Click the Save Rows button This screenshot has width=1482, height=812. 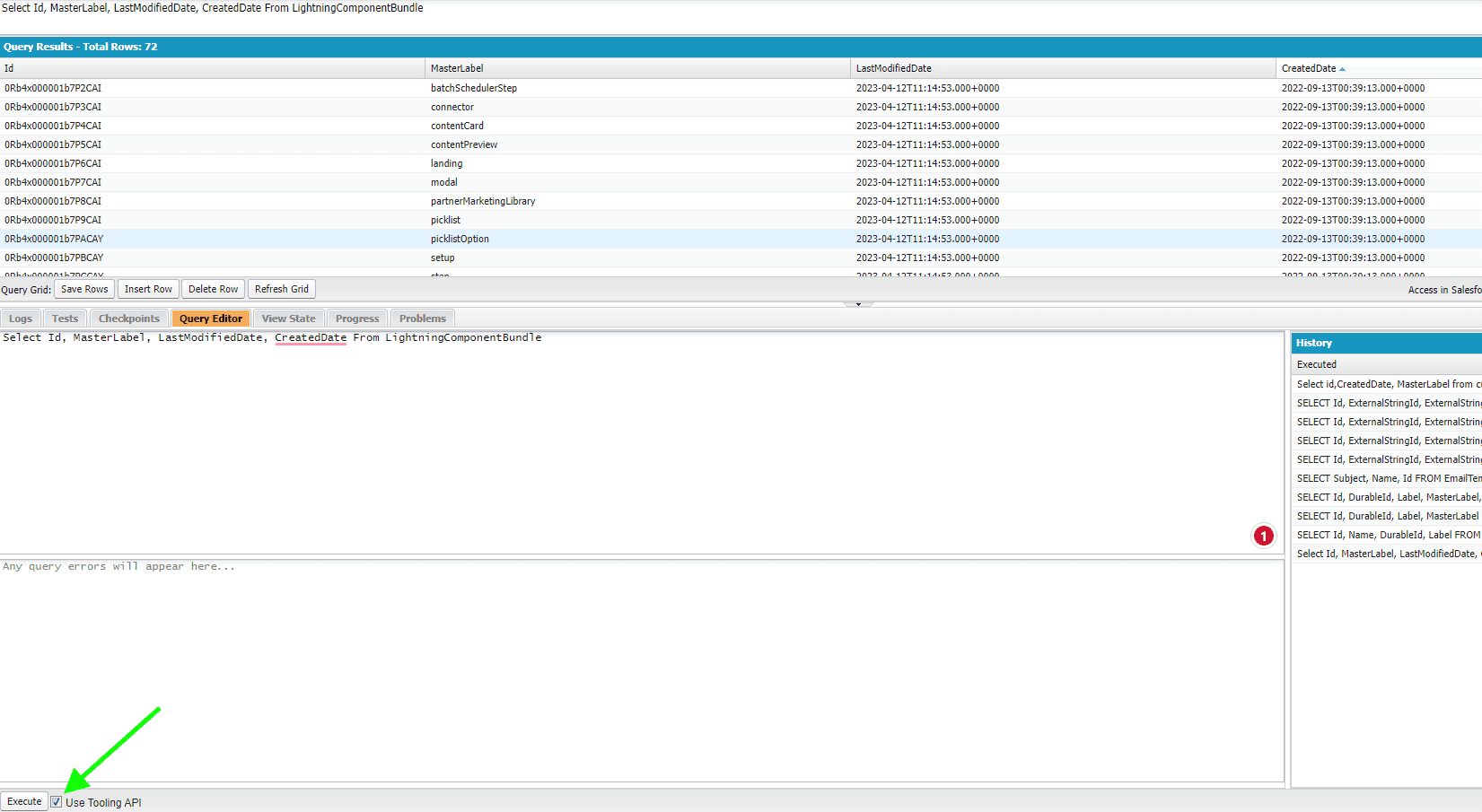click(83, 288)
